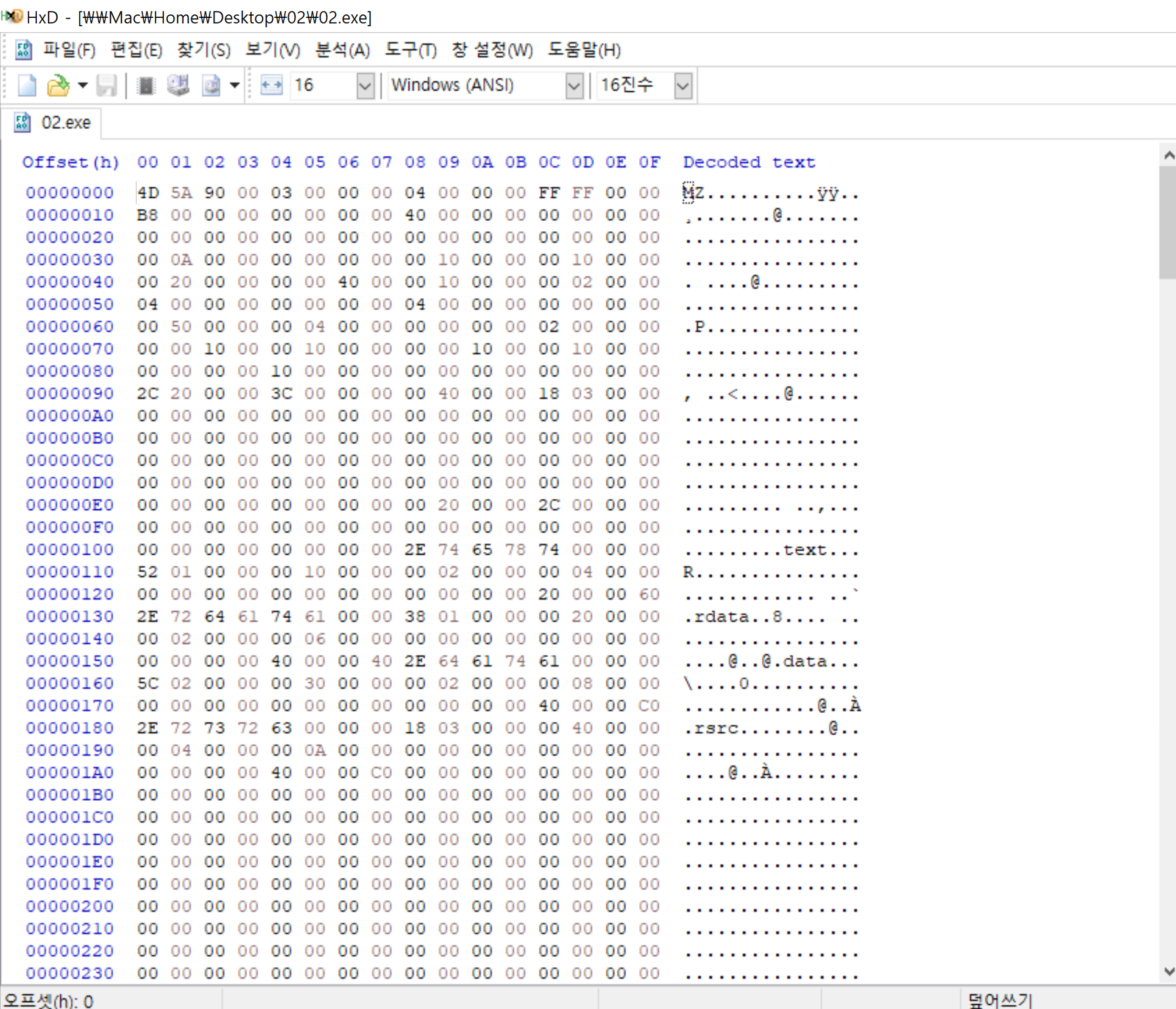
Task: Click the New file toolbar icon
Action: click(x=27, y=86)
